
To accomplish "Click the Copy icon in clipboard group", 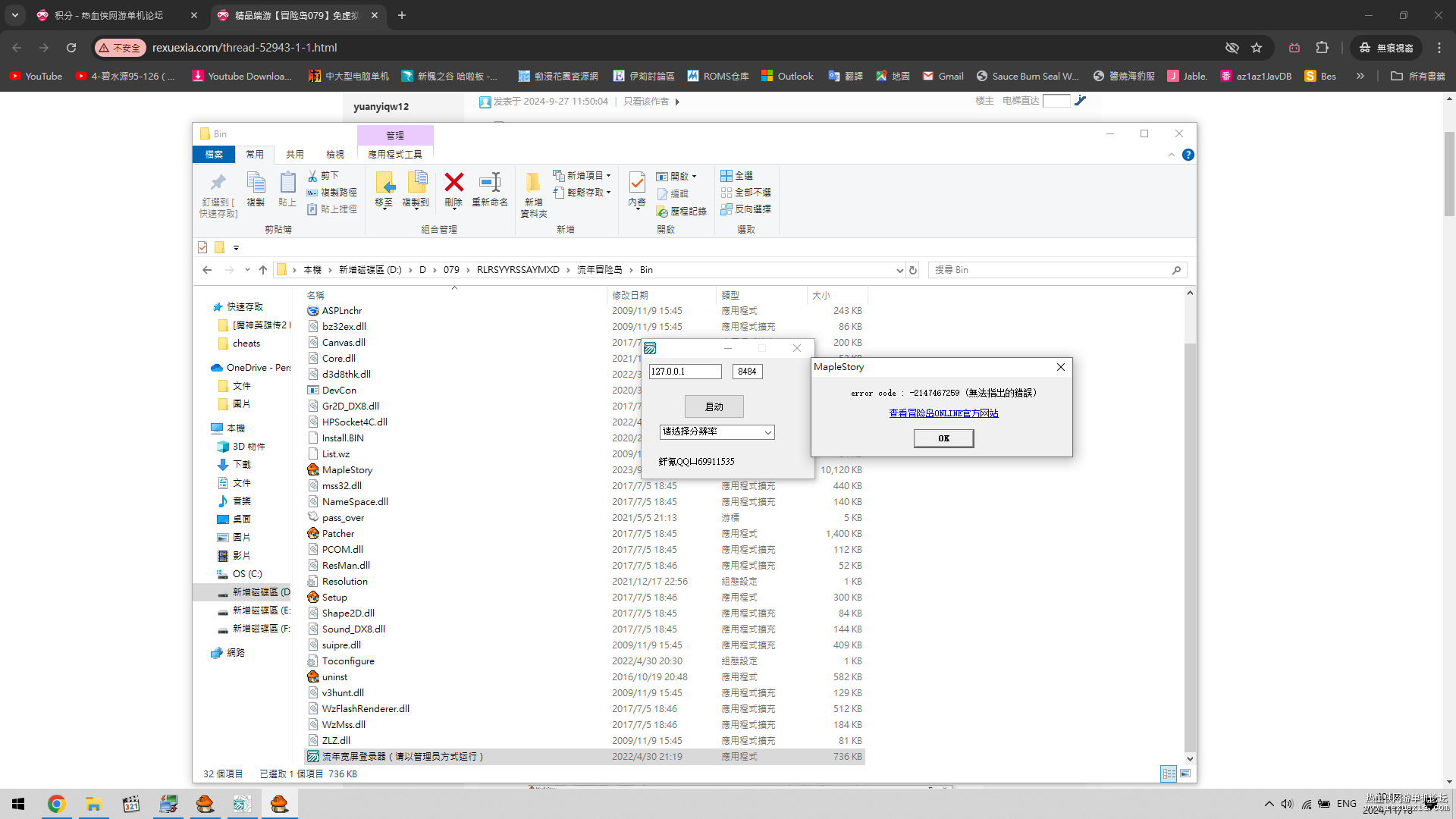I will tap(256, 182).
